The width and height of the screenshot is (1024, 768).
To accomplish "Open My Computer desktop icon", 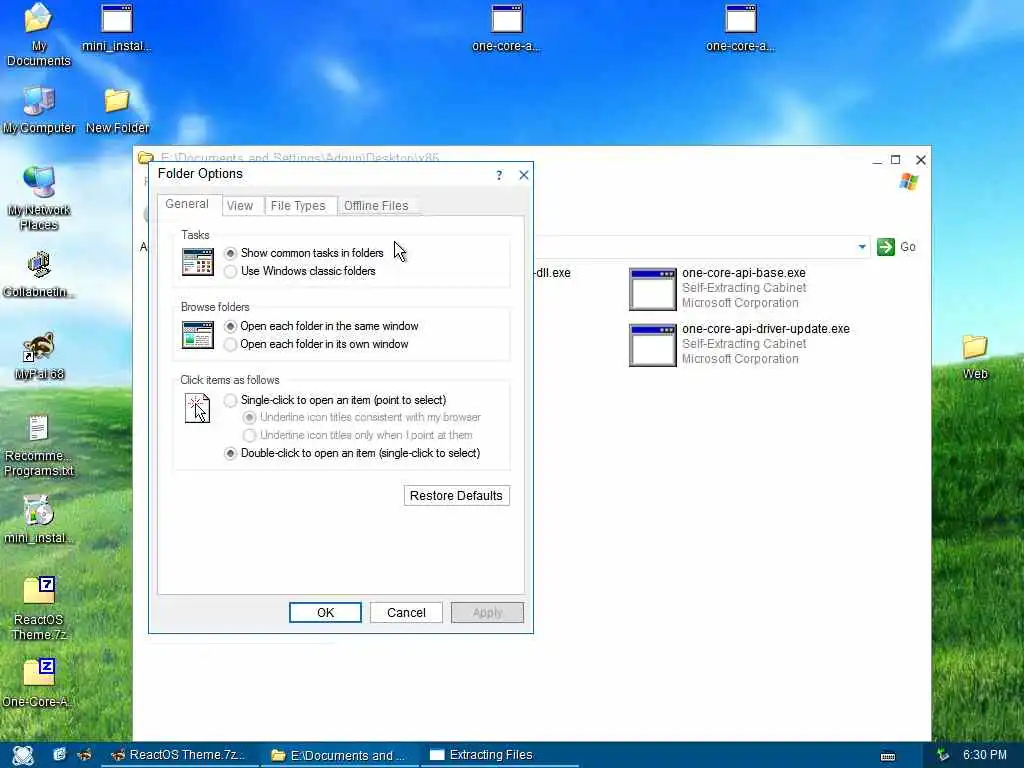I will pos(39,110).
